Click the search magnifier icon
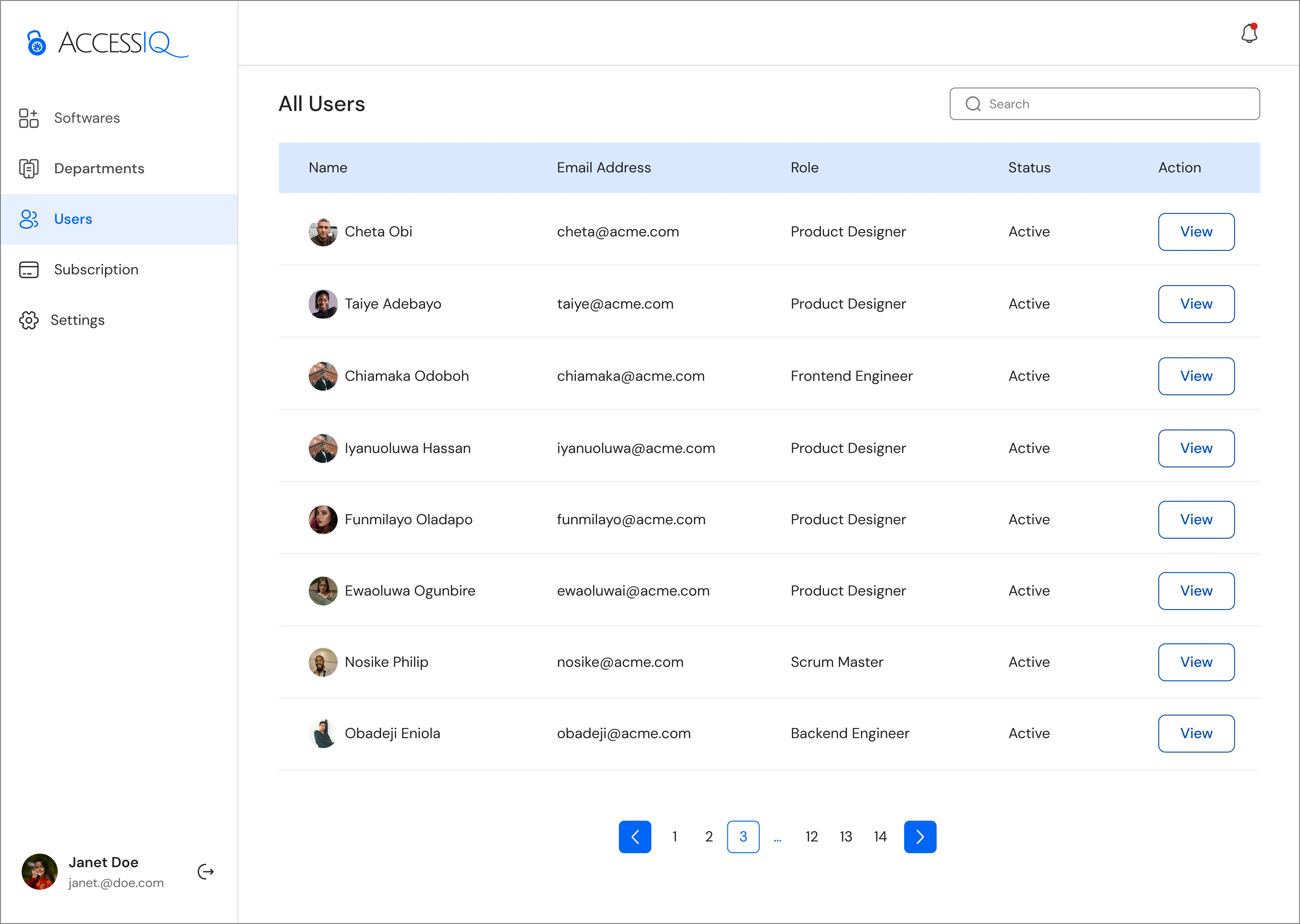 973,104
